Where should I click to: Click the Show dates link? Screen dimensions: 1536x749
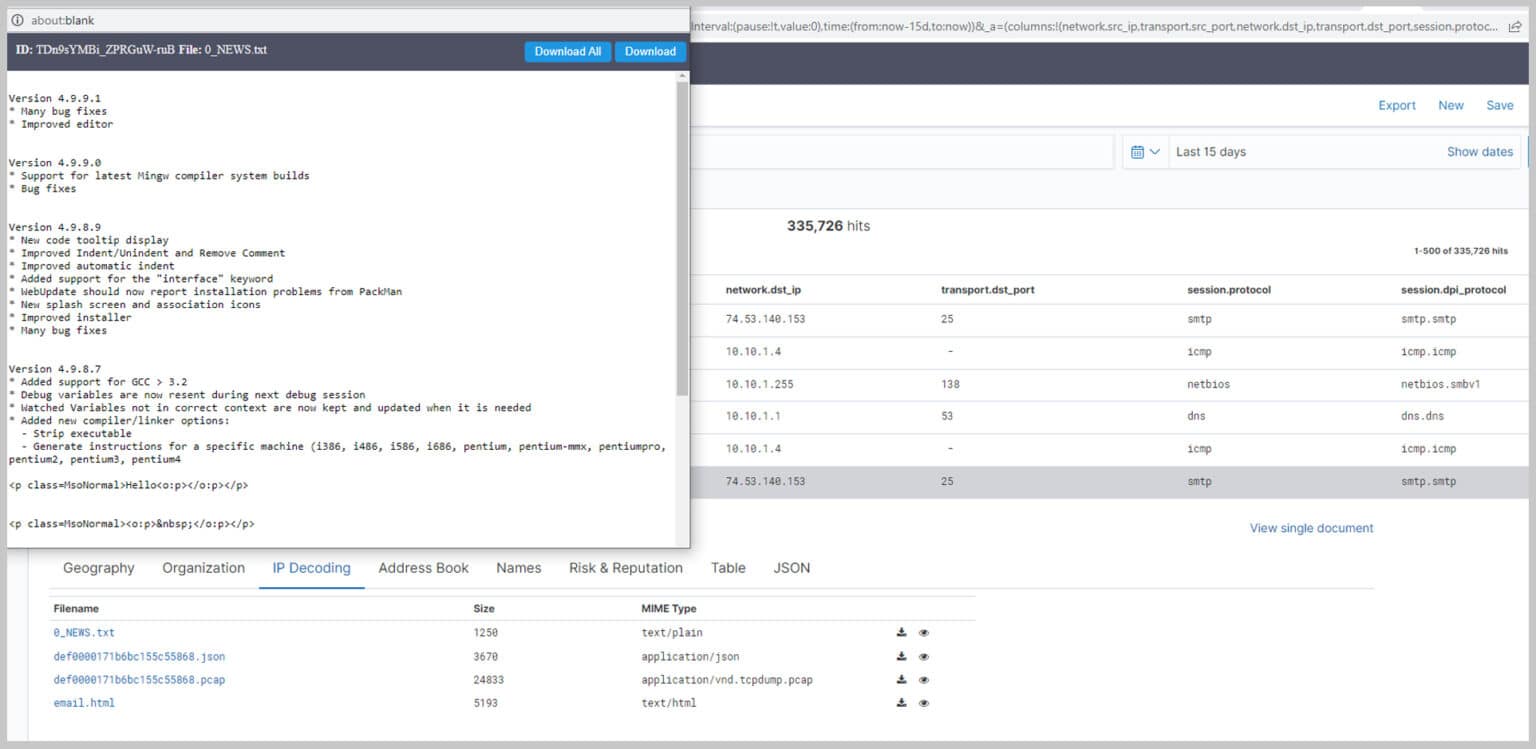[x=1479, y=152]
